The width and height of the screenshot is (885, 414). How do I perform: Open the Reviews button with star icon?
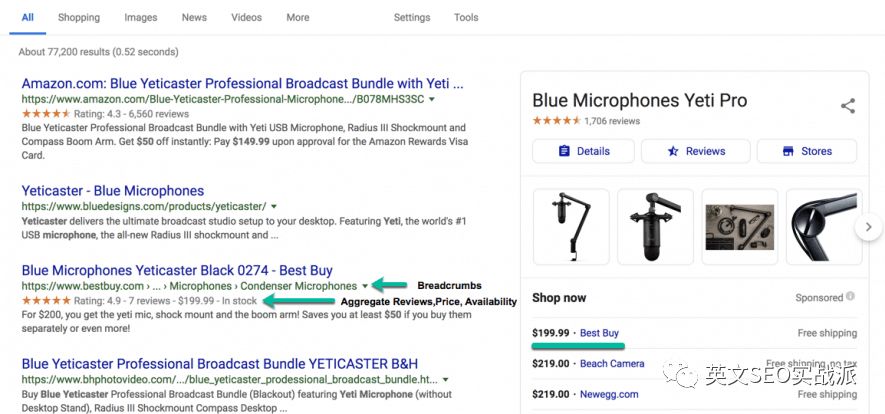click(x=695, y=151)
